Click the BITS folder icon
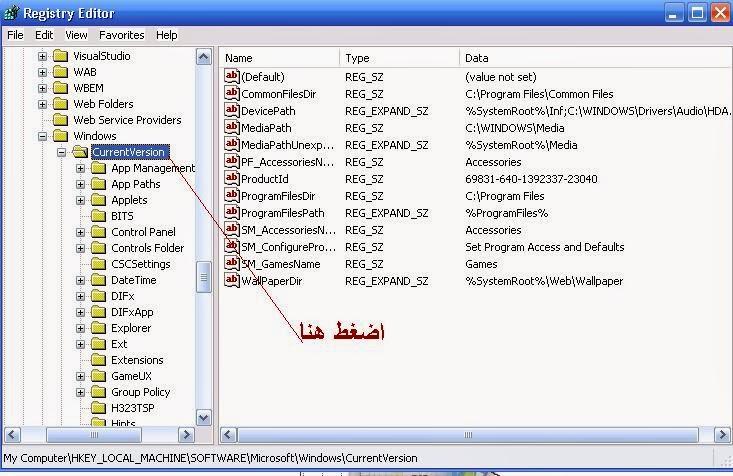Viewport: 733px width, 476px height. [x=98, y=216]
